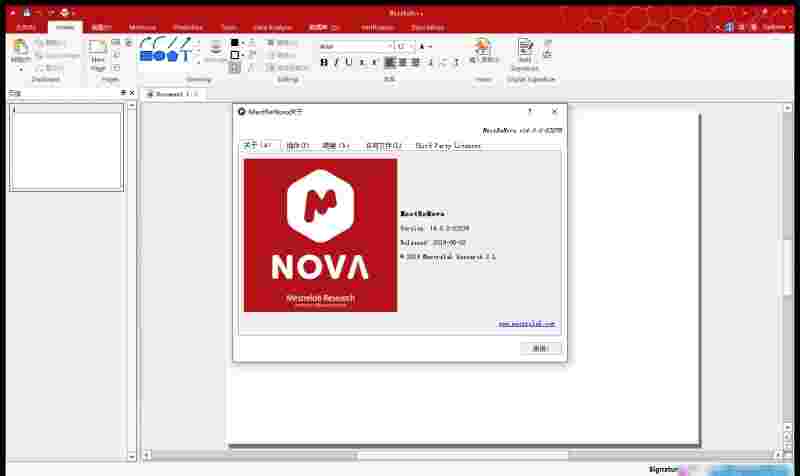The width and height of the screenshot is (800, 476).
Task: Align text left
Action: click(x=390, y=62)
